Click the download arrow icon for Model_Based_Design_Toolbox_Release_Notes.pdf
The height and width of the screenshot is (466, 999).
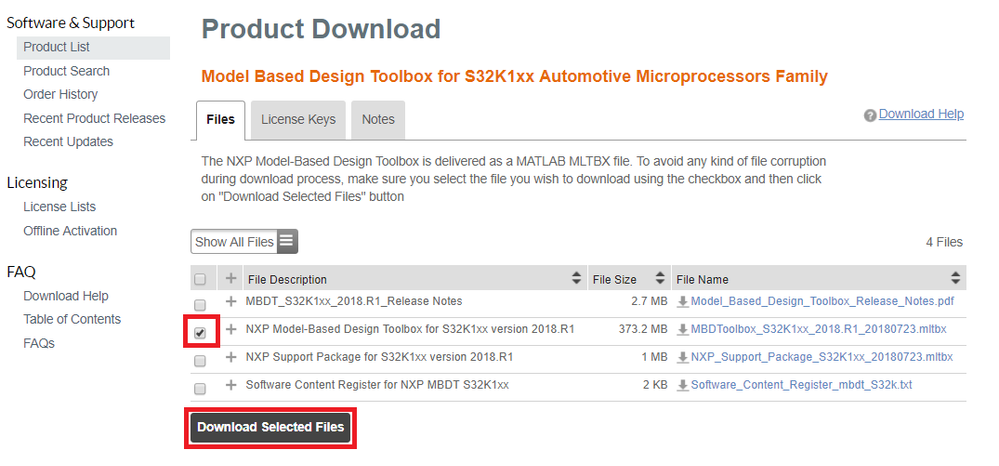coord(683,302)
